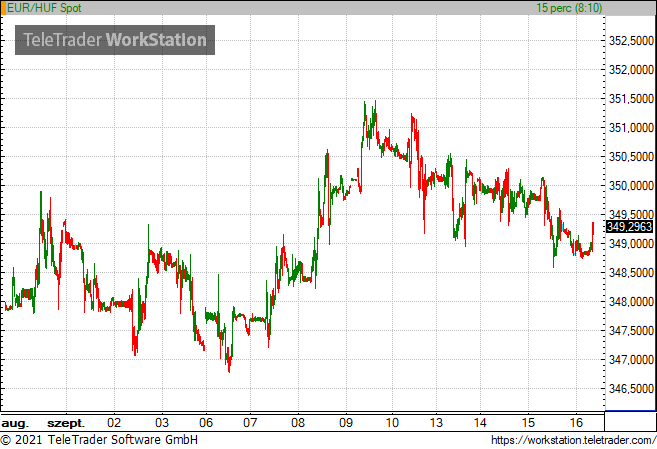Click the 15 date axis label
Viewport: 657px width, 449px height.
(x=528, y=423)
